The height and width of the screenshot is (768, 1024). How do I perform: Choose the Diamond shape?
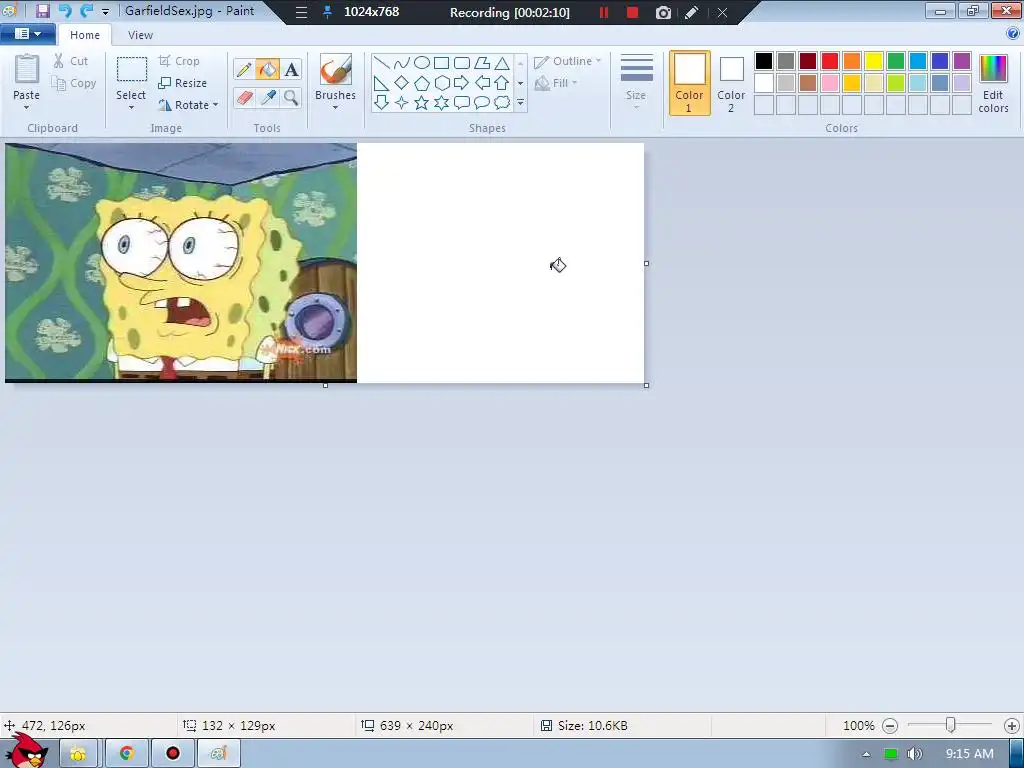(402, 83)
